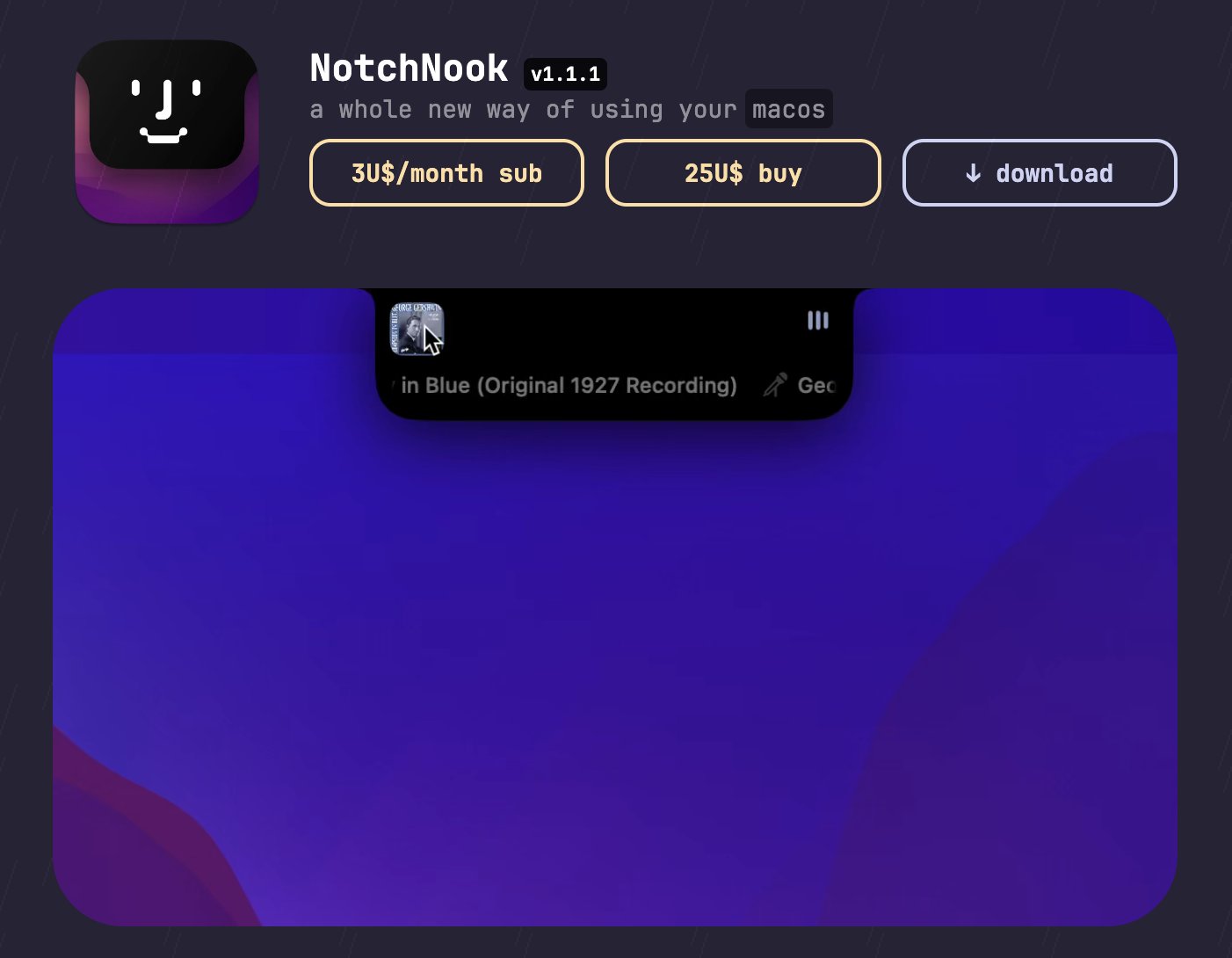
Task: Click the Original 1927 Recording song title
Action: [x=567, y=385]
